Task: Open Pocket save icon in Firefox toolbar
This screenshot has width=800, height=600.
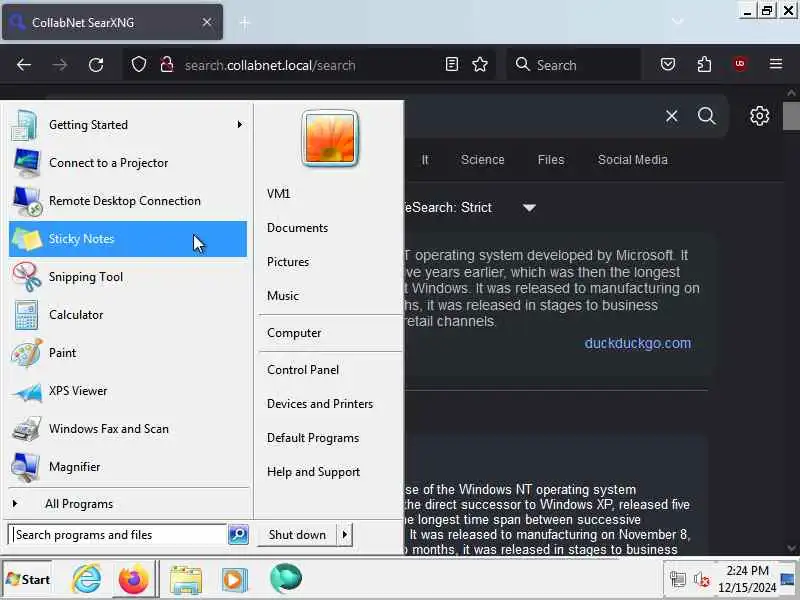Action: [x=668, y=64]
